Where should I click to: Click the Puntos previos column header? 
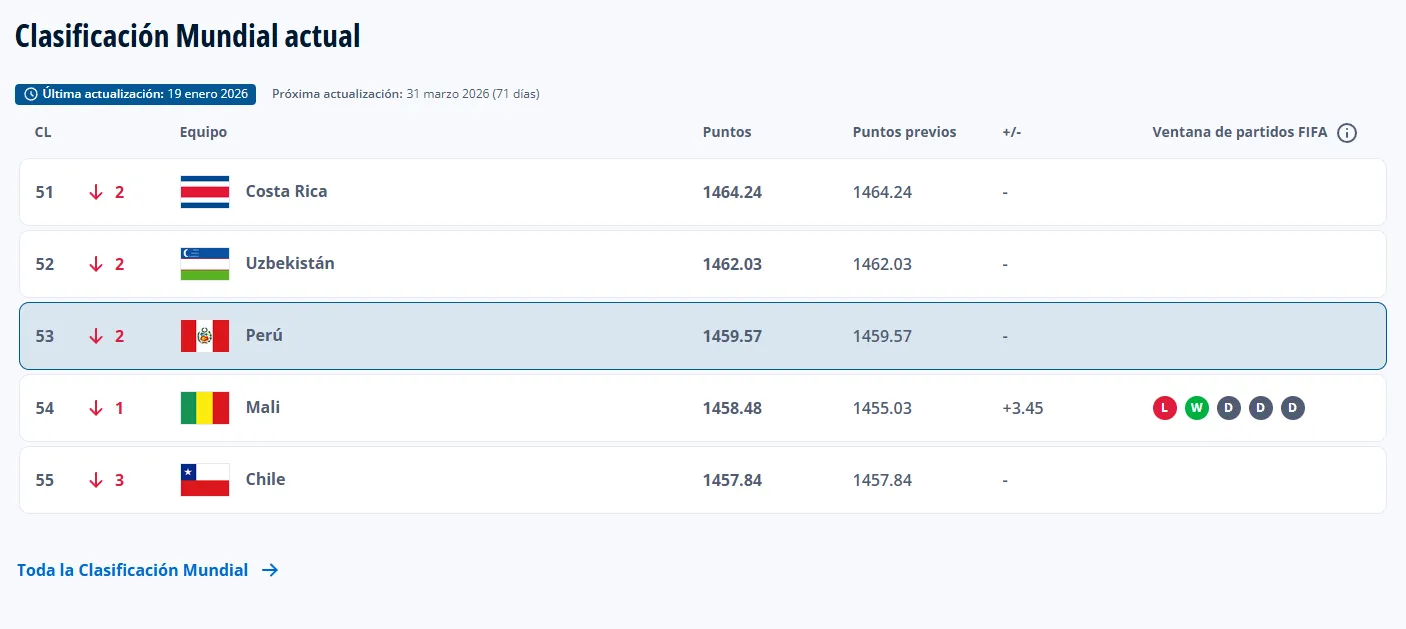(x=904, y=132)
